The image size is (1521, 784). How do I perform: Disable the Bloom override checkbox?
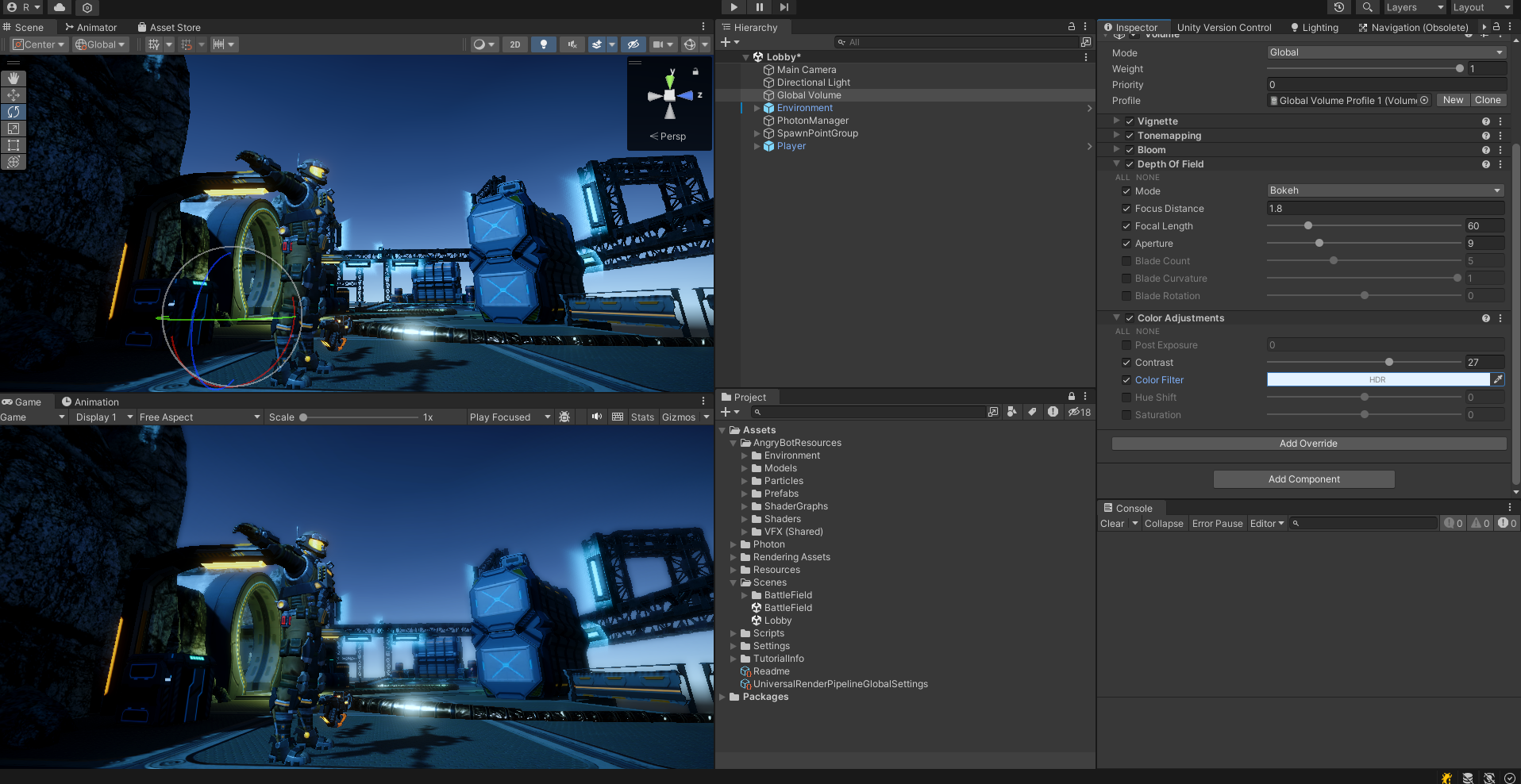pos(1130,150)
